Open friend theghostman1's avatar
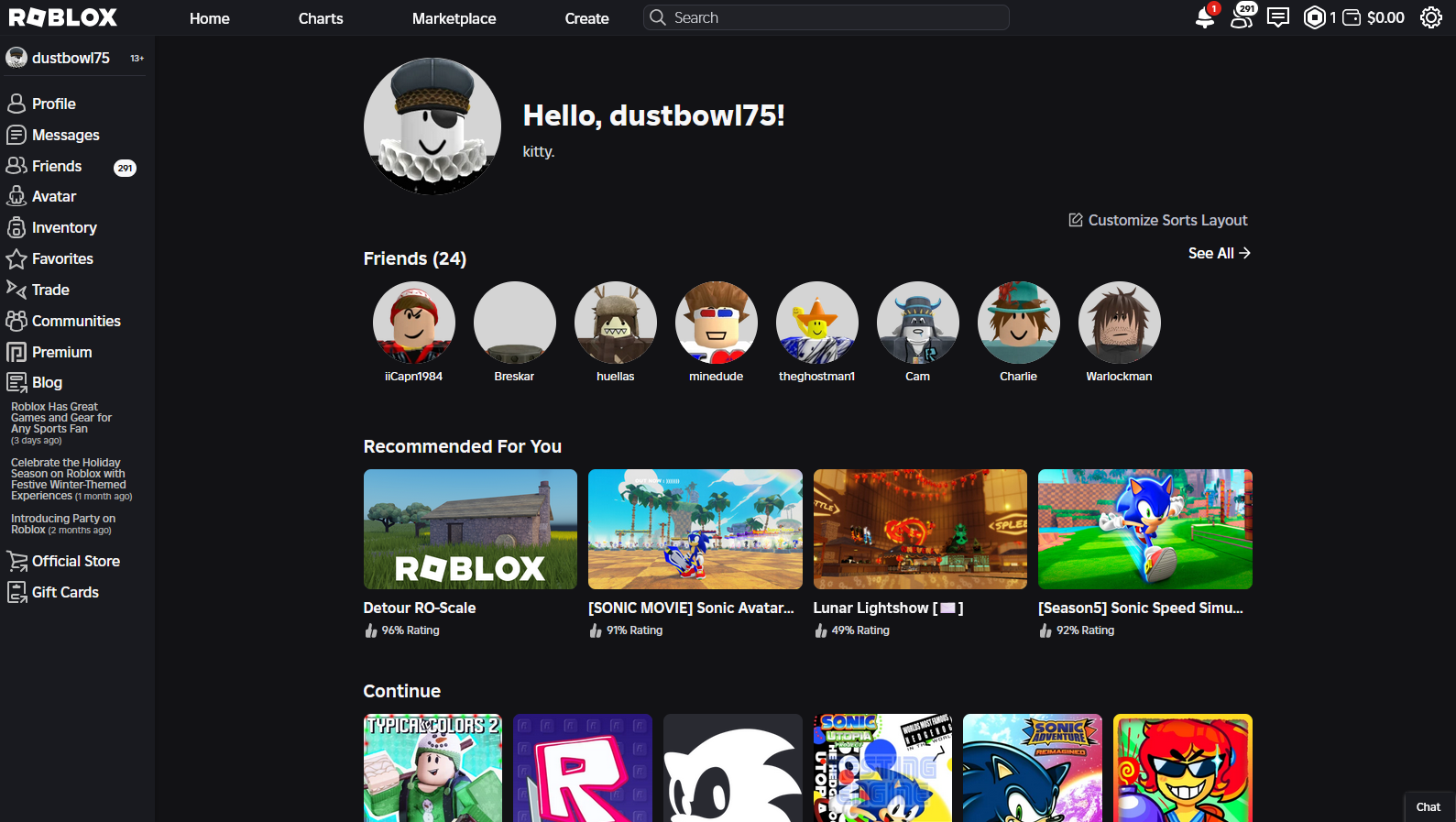1456x822 pixels. (x=817, y=323)
